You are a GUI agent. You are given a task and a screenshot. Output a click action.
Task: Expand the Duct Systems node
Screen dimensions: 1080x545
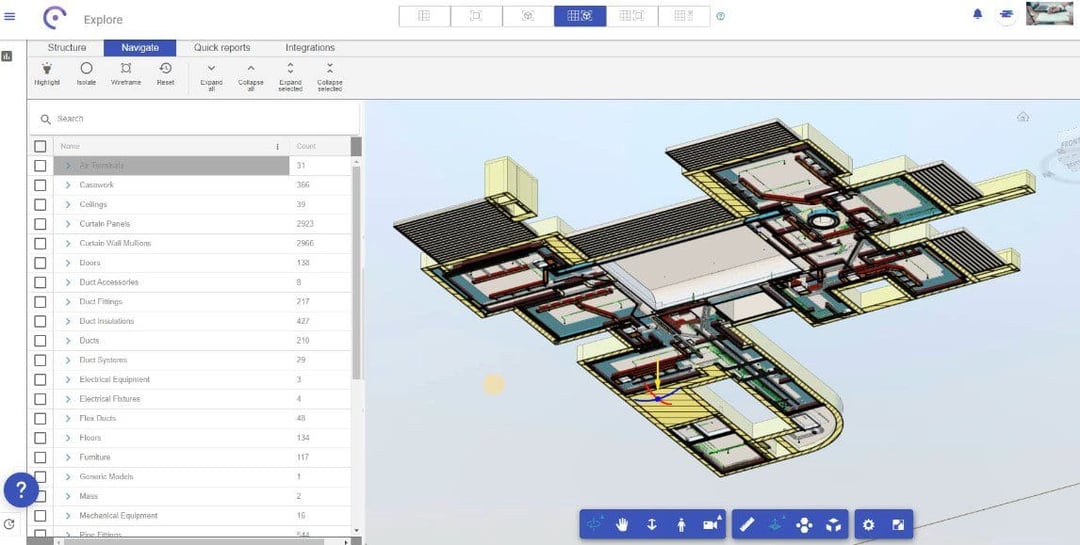68,360
